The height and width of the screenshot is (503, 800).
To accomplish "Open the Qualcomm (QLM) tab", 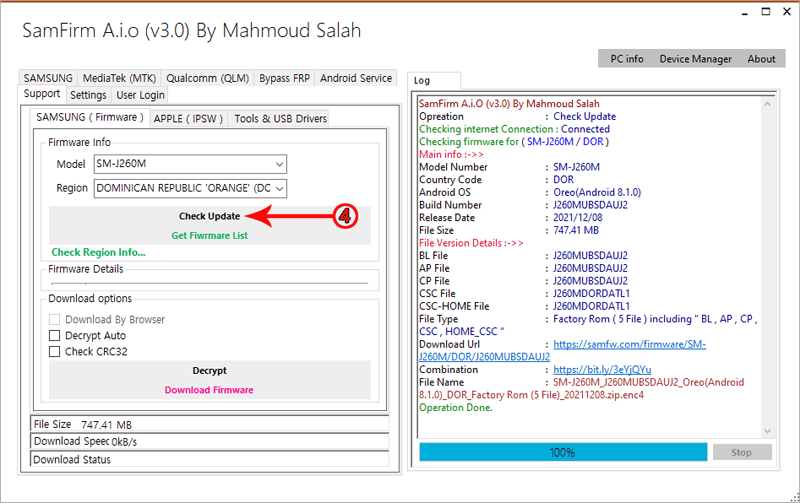I will pos(207,78).
